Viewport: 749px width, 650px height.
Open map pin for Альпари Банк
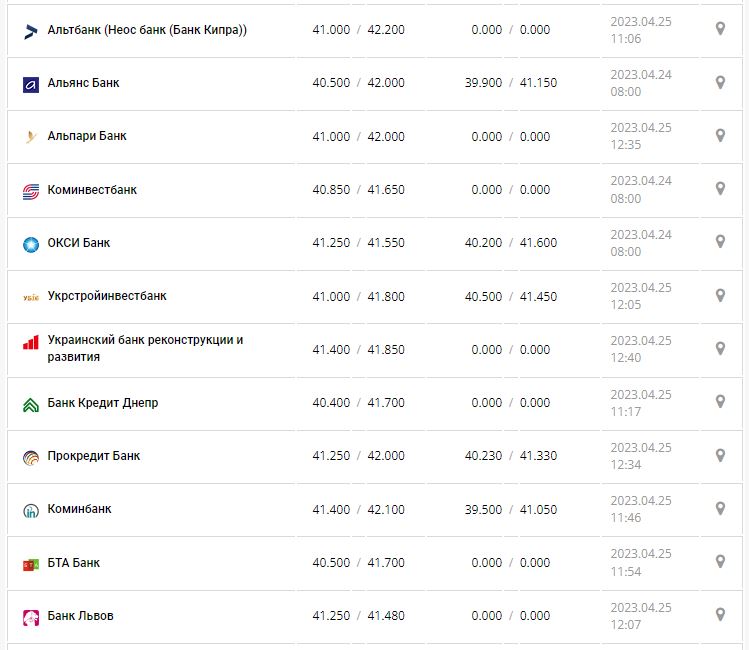(x=720, y=135)
